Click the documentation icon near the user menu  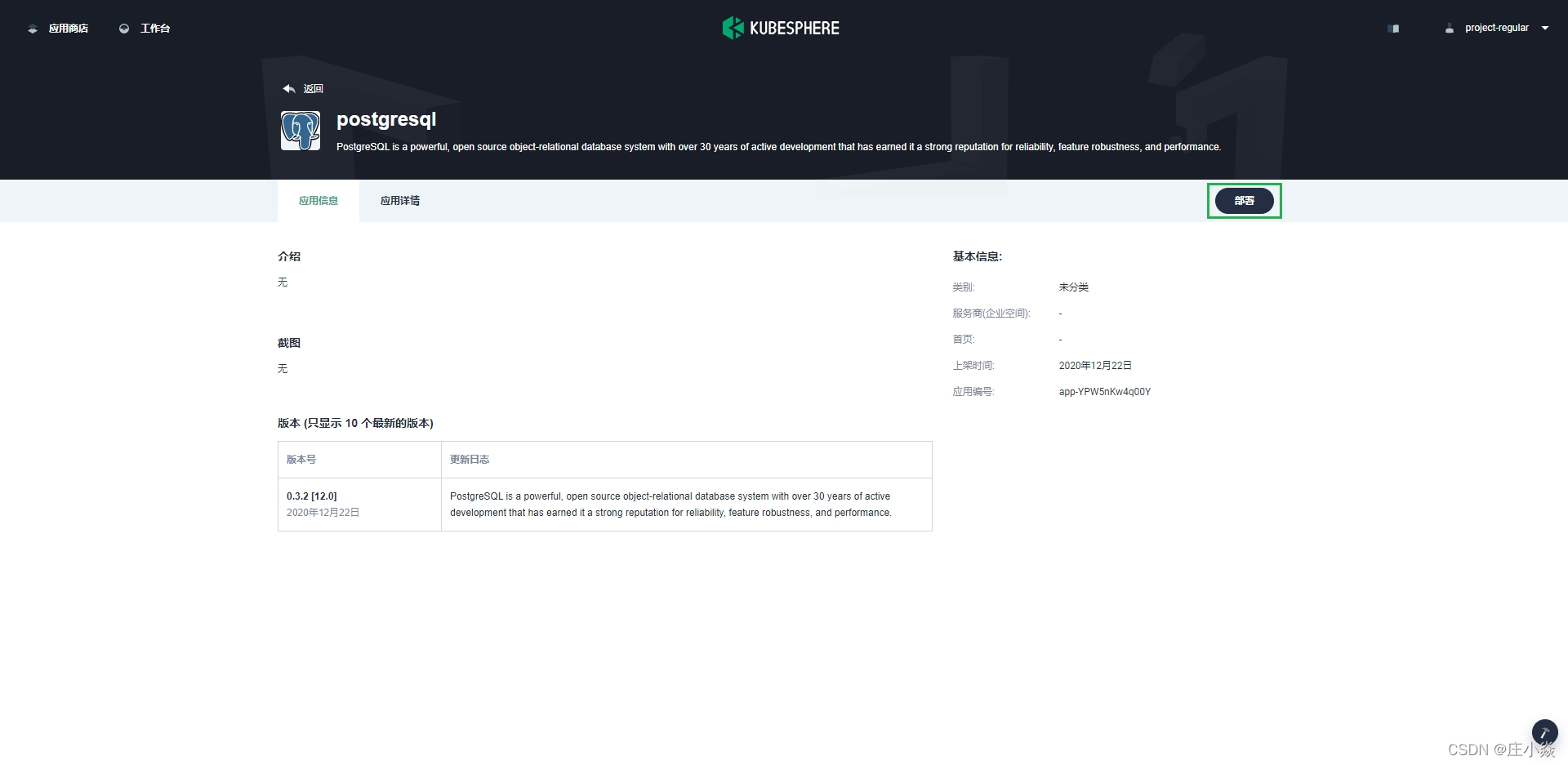click(x=1393, y=29)
